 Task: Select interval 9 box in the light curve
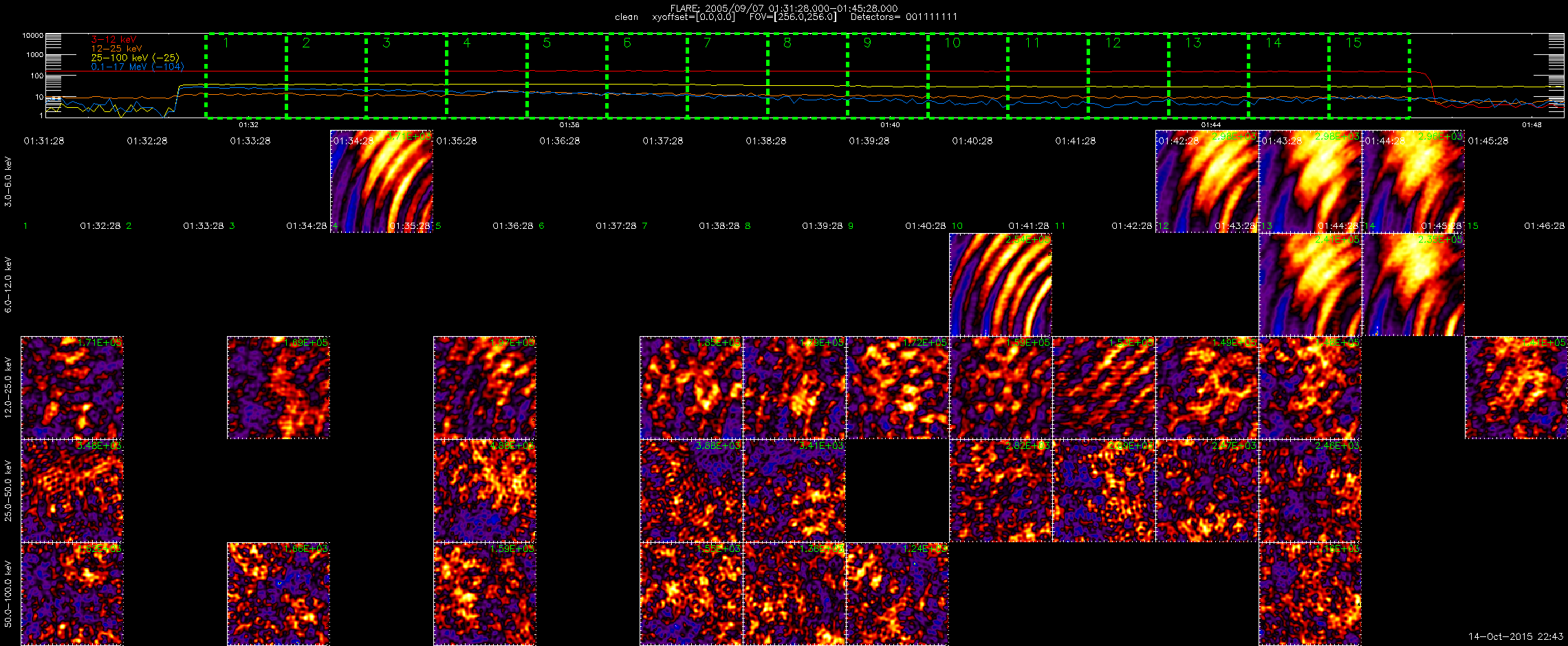pos(888,75)
